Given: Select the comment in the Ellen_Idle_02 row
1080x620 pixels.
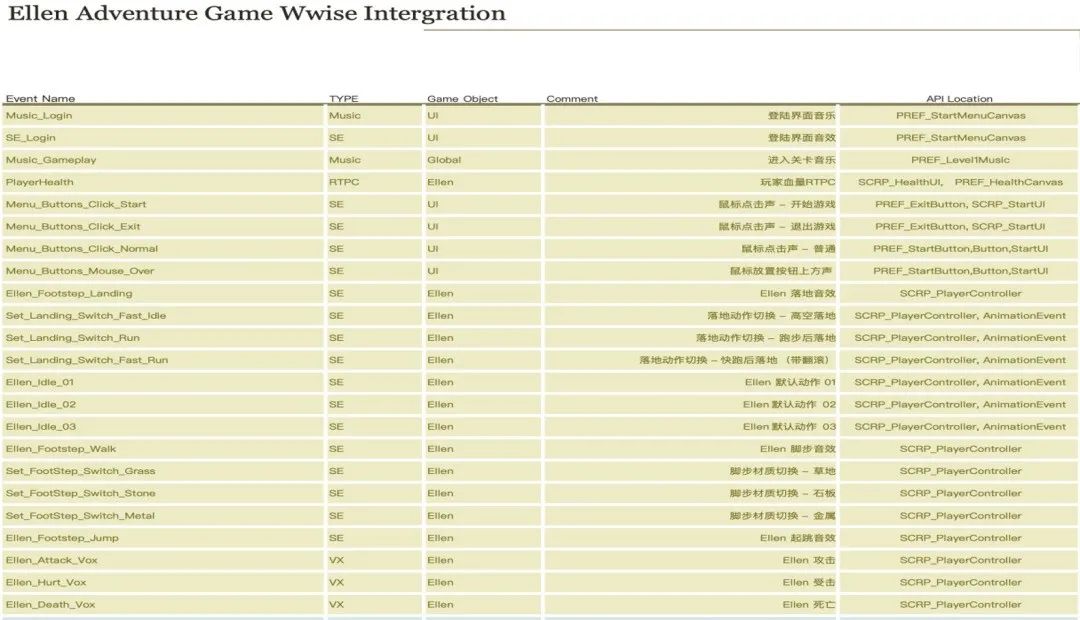Looking at the screenshot, I should pyautogui.click(x=789, y=404).
